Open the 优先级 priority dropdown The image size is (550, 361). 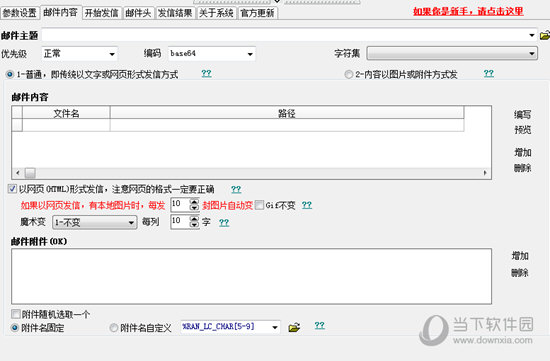(79, 54)
